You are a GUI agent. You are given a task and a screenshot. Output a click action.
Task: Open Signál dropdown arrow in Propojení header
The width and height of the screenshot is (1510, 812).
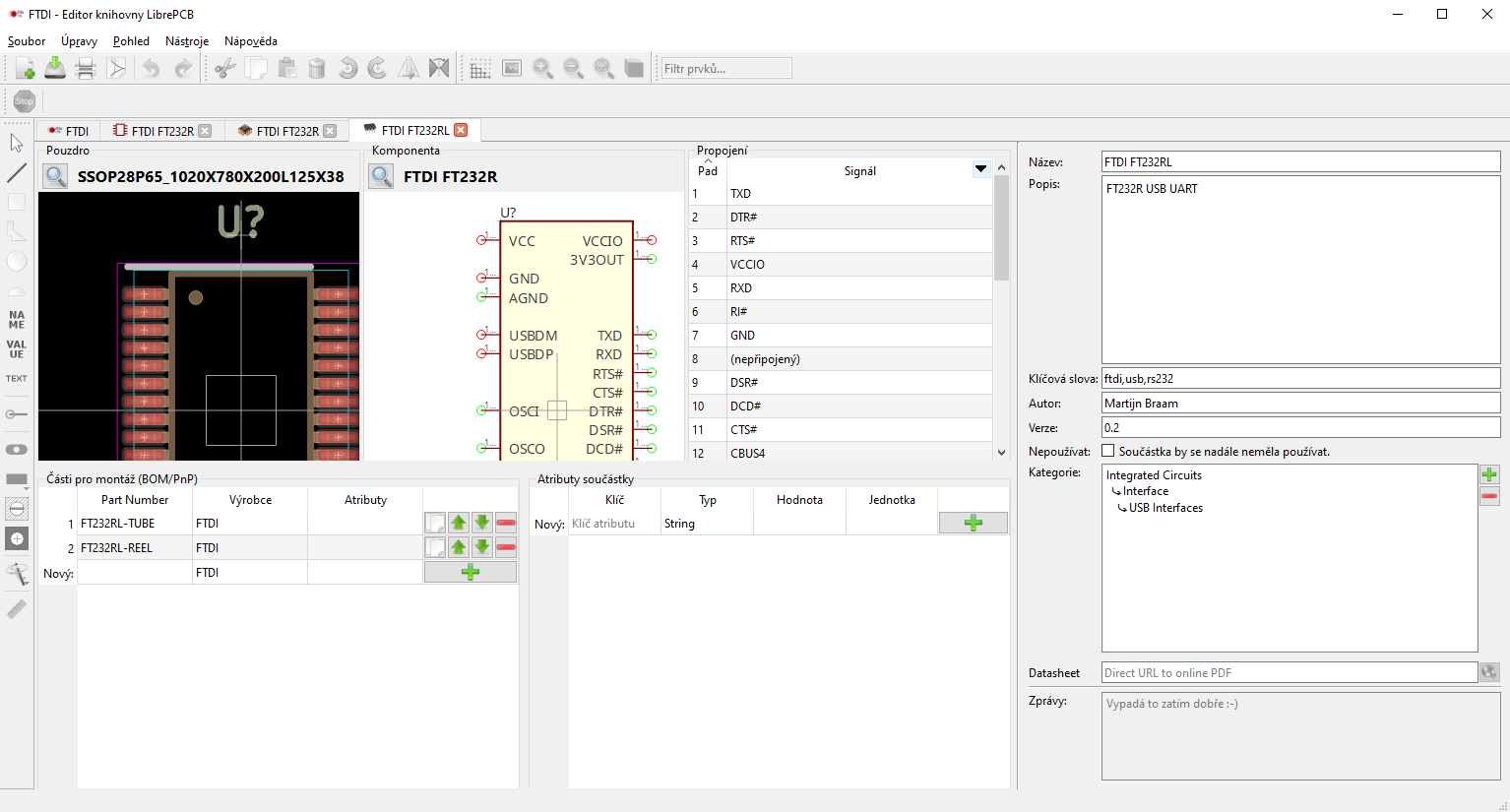click(x=980, y=169)
